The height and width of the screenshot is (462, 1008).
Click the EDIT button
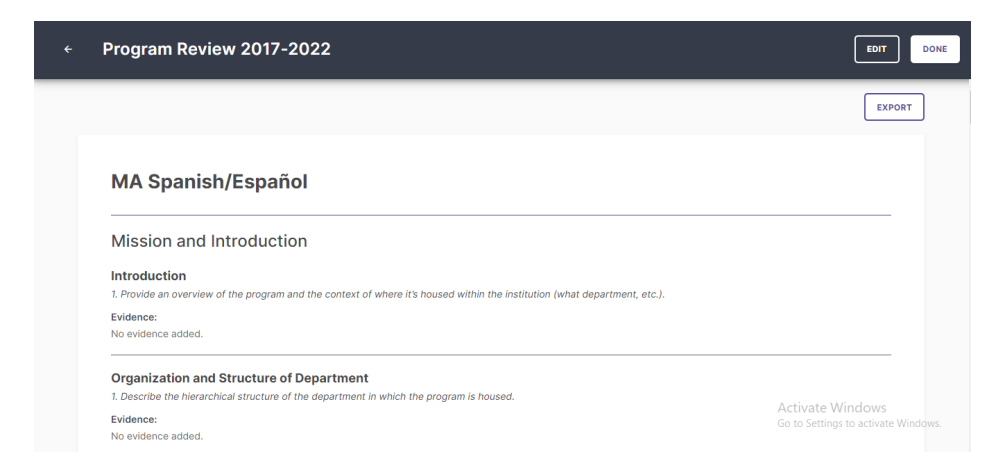coord(876,49)
